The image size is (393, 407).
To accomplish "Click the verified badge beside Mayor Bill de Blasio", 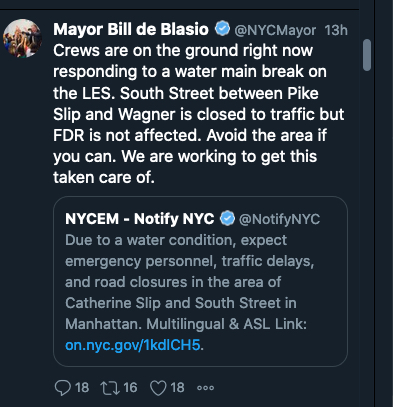I will pyautogui.click(x=222, y=29).
